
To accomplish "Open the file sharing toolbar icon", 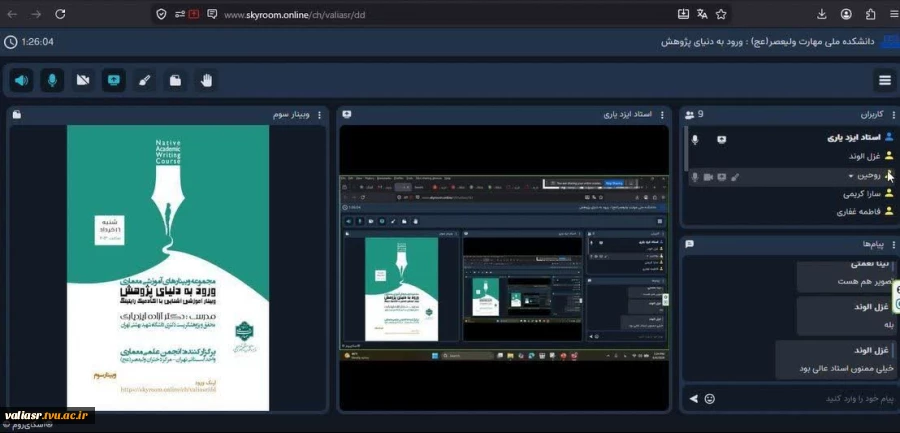I will click(x=175, y=80).
